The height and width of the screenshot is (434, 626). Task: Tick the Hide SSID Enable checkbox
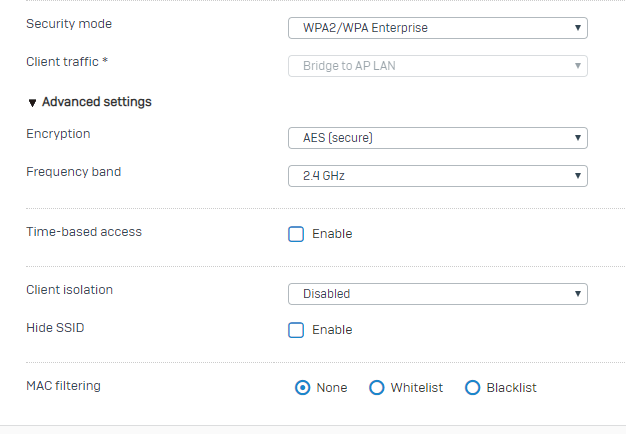[x=296, y=330]
